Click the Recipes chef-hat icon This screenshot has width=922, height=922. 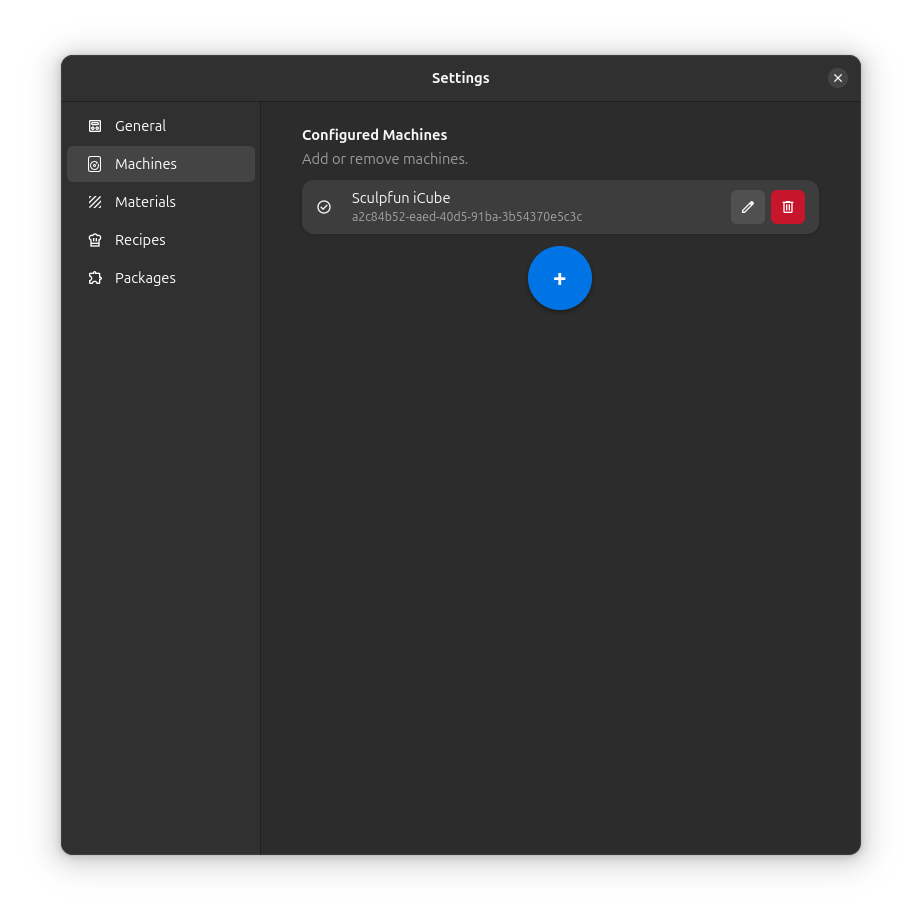95,239
